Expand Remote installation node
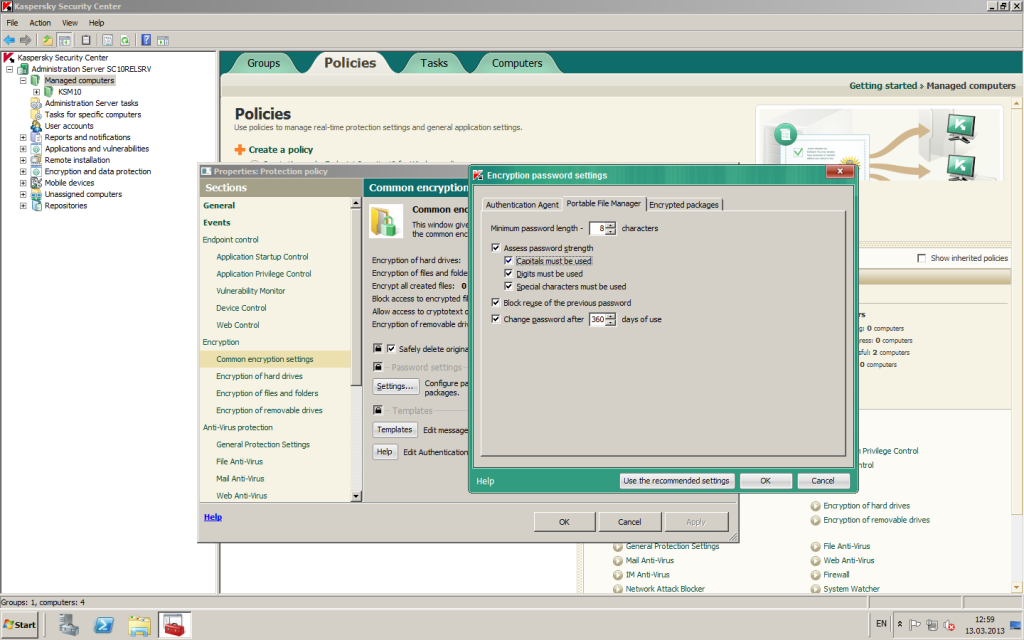The image size is (1024, 640). tap(23, 160)
